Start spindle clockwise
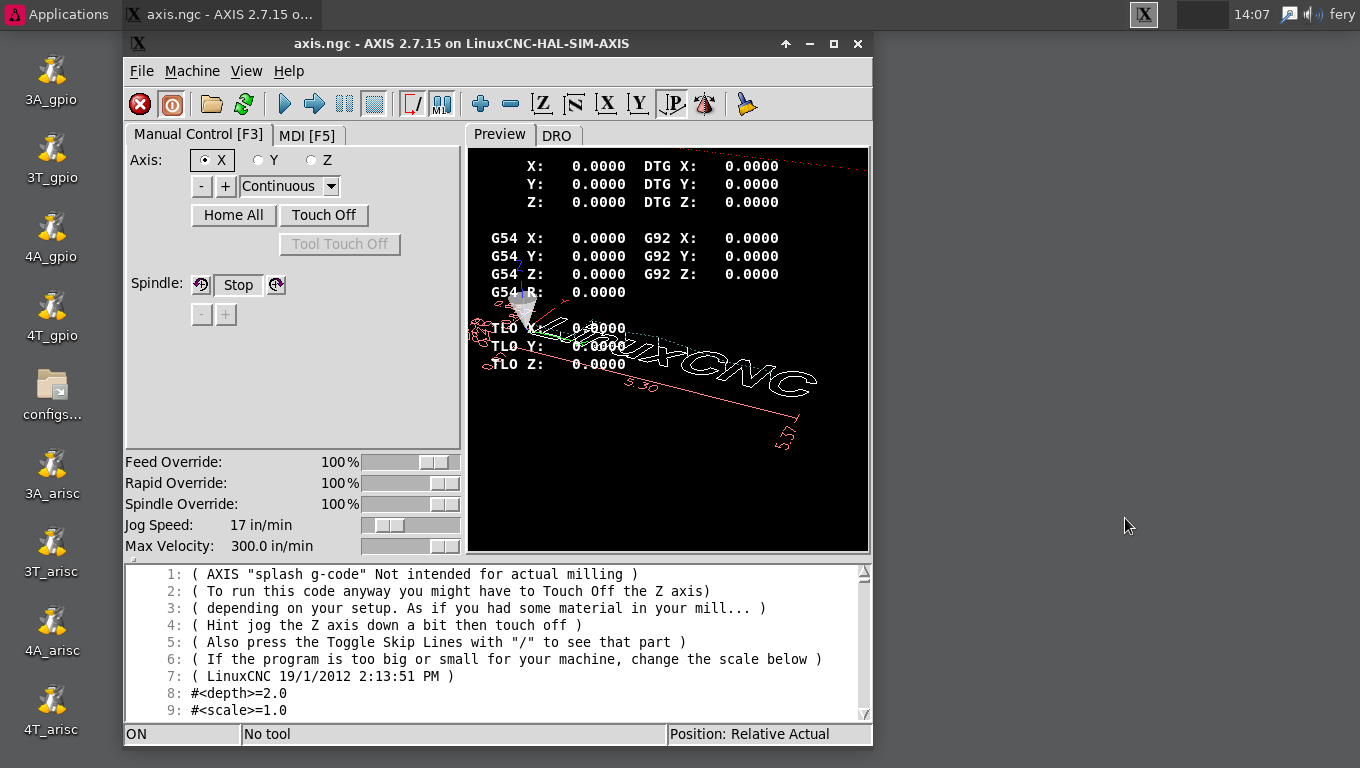Viewport: 1360px width, 768px height. (276, 285)
